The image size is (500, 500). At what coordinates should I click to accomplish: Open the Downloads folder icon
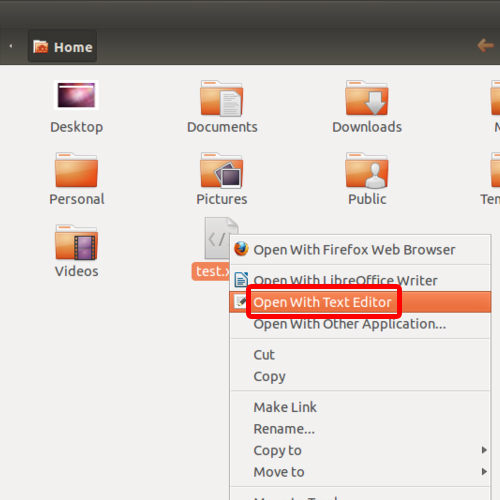(x=367, y=98)
